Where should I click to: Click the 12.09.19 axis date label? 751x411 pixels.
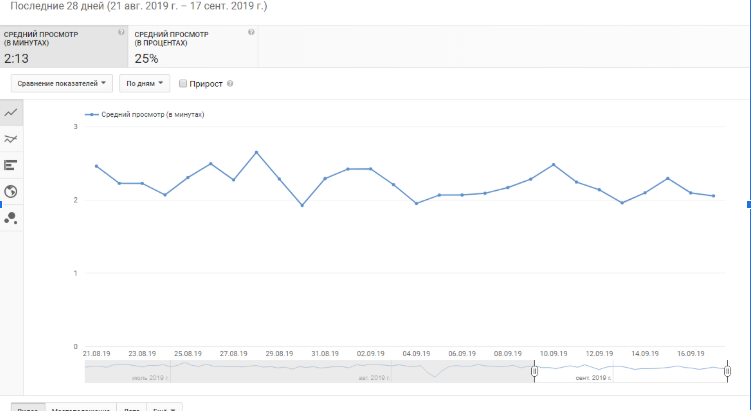coord(599,354)
